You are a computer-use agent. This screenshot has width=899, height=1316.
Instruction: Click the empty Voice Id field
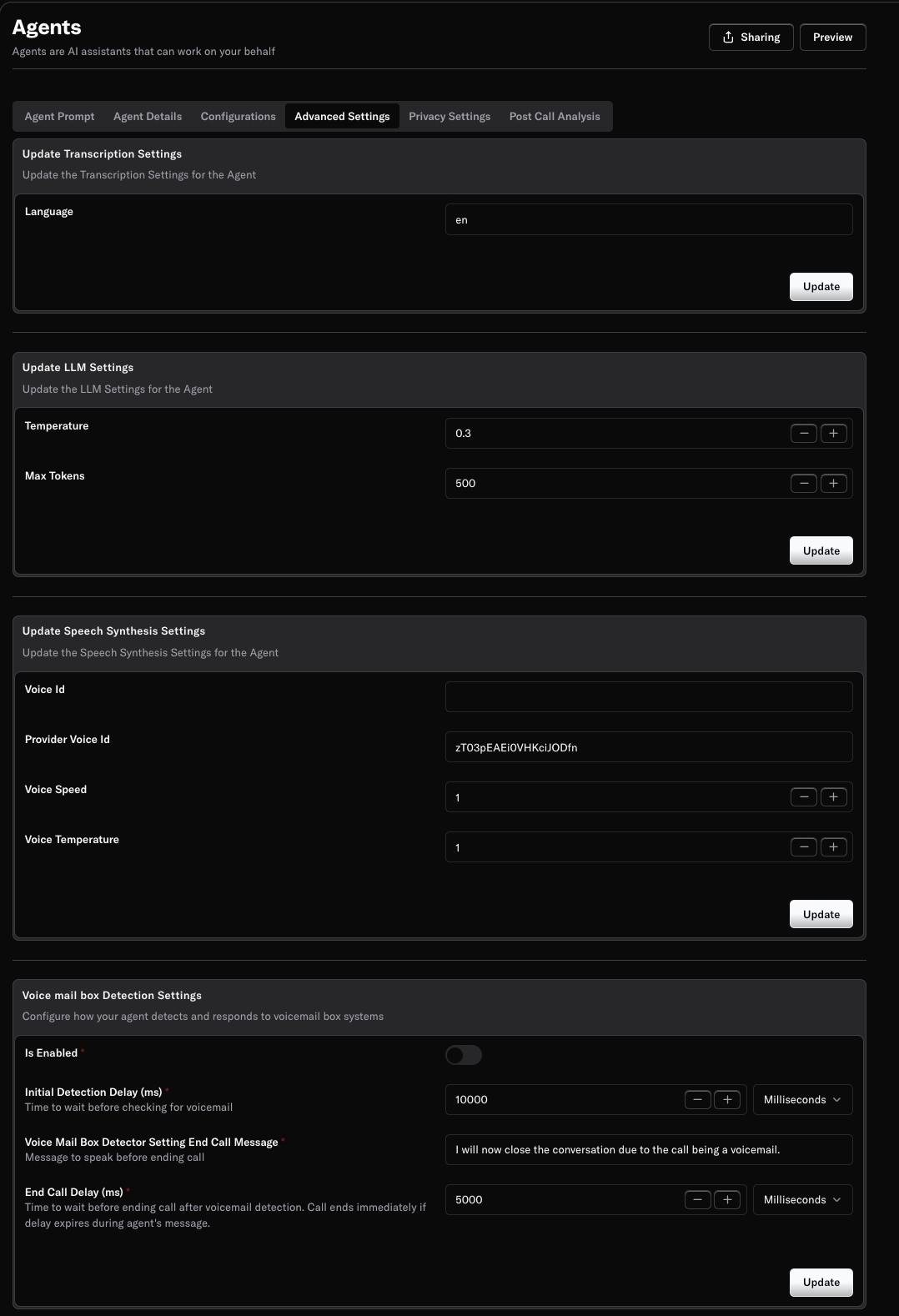649,697
